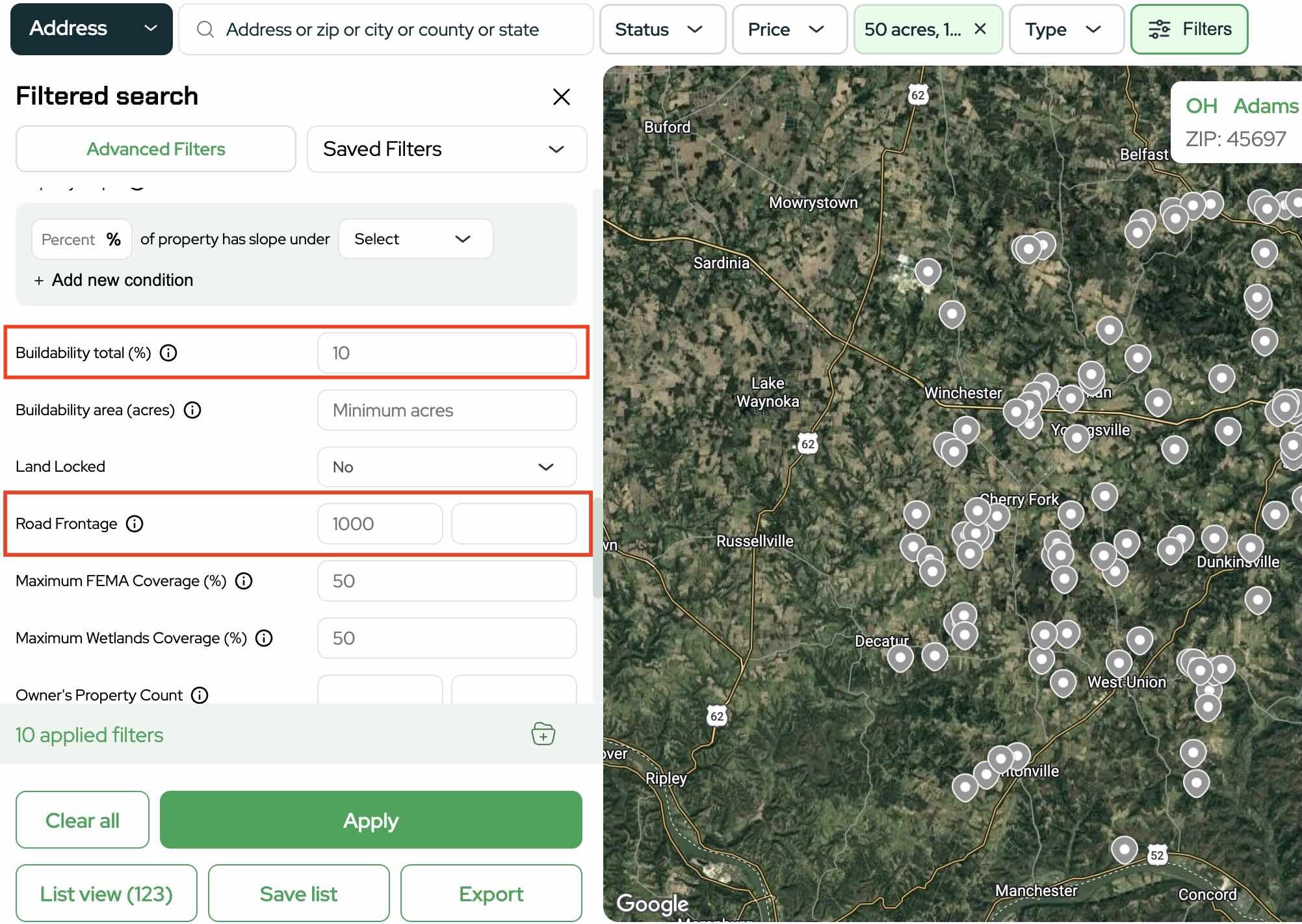
Task: Open the Saved Filters dropdown
Action: pos(447,149)
